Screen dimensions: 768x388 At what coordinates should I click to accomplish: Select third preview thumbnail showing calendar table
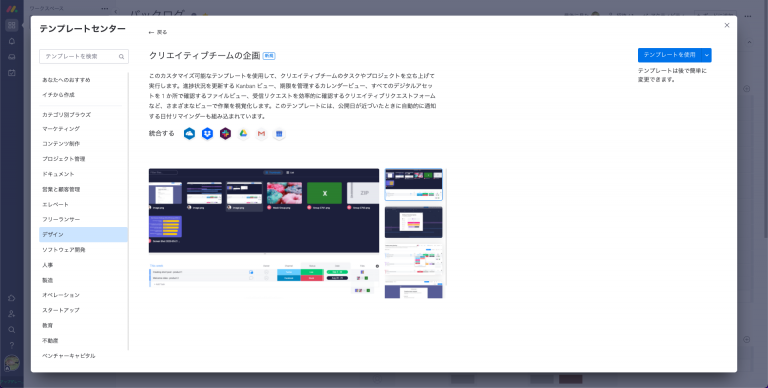click(413, 260)
